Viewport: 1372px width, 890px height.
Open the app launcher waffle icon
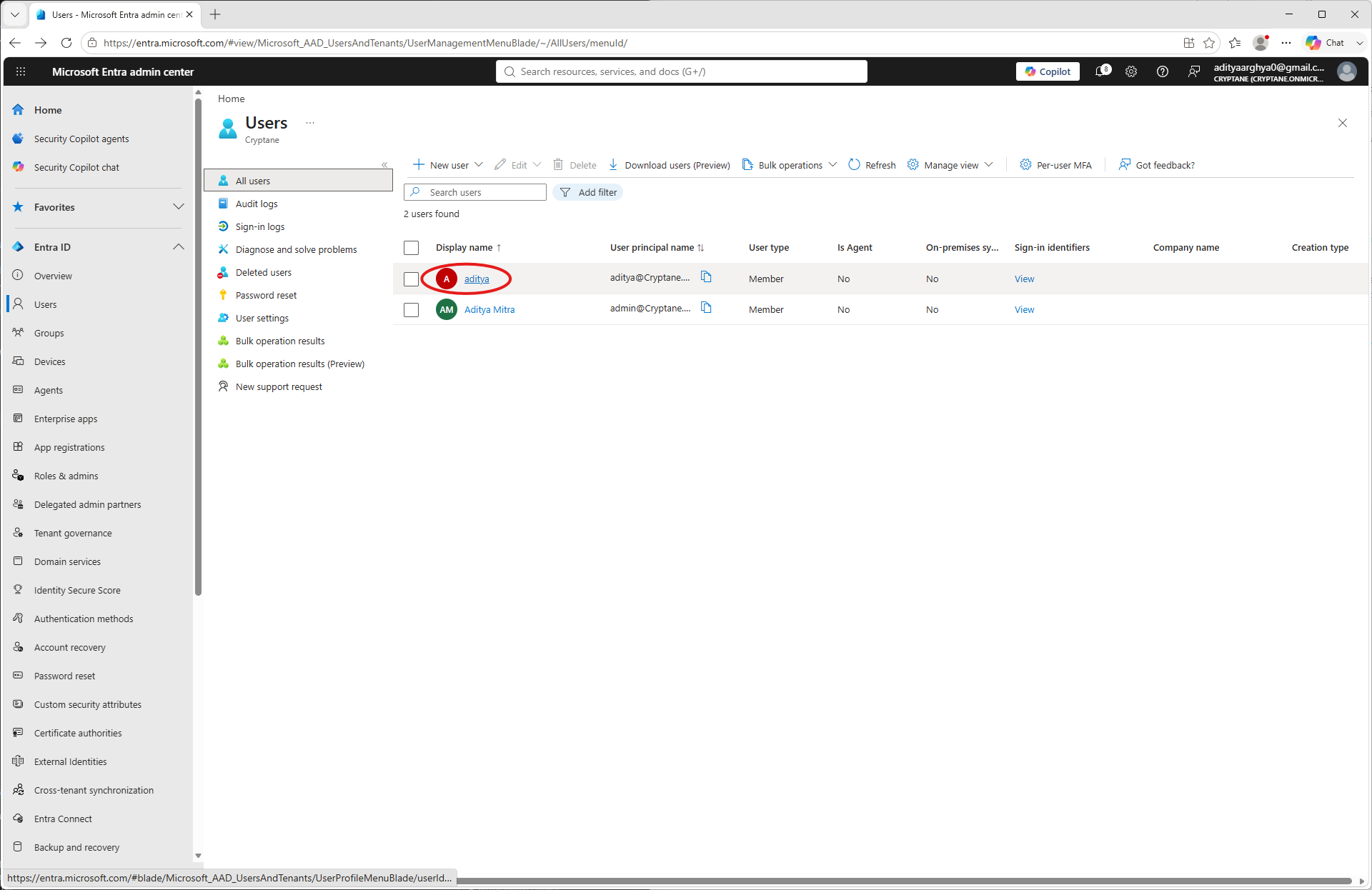21,71
